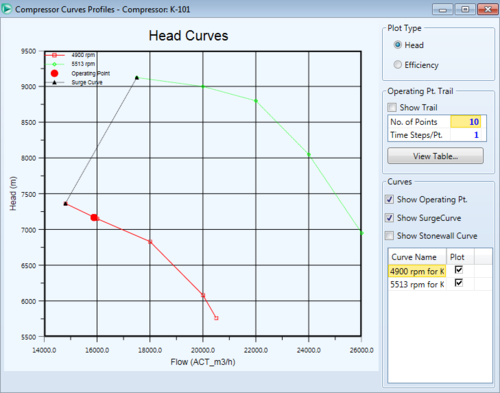Minimize the Compressor Curves Profiles window
This screenshot has width=500, height=393.
442,9
